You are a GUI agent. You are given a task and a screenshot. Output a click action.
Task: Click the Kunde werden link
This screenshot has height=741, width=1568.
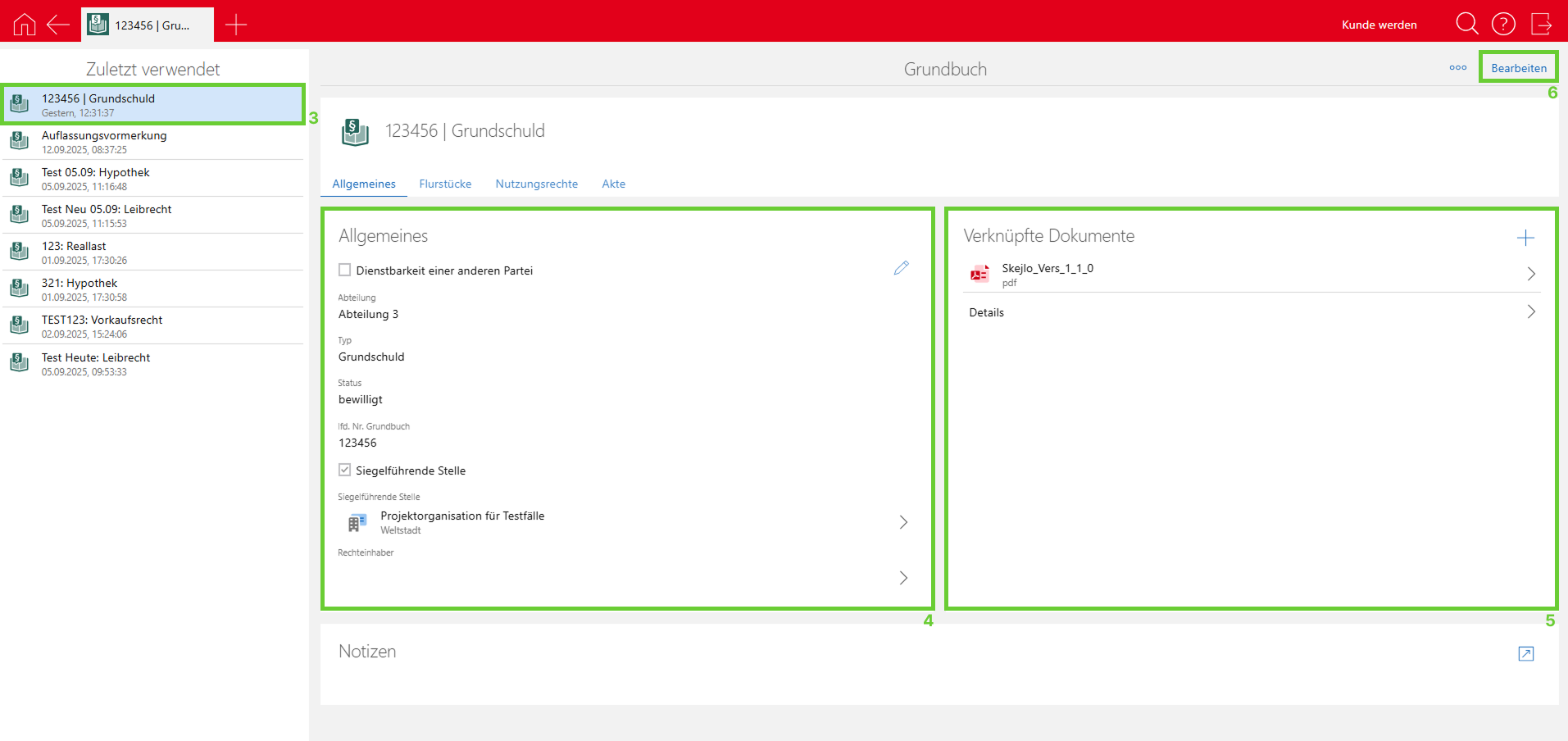pyautogui.click(x=1379, y=25)
